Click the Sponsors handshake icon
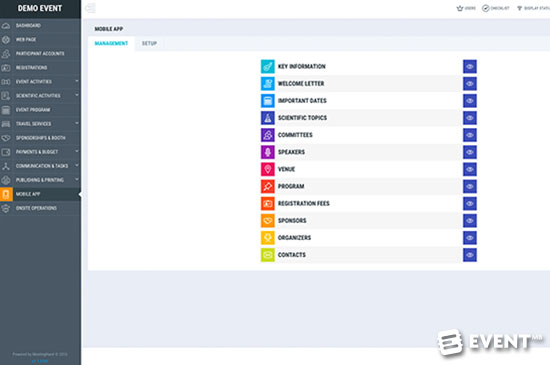This screenshot has width=550, height=365. tap(268, 221)
